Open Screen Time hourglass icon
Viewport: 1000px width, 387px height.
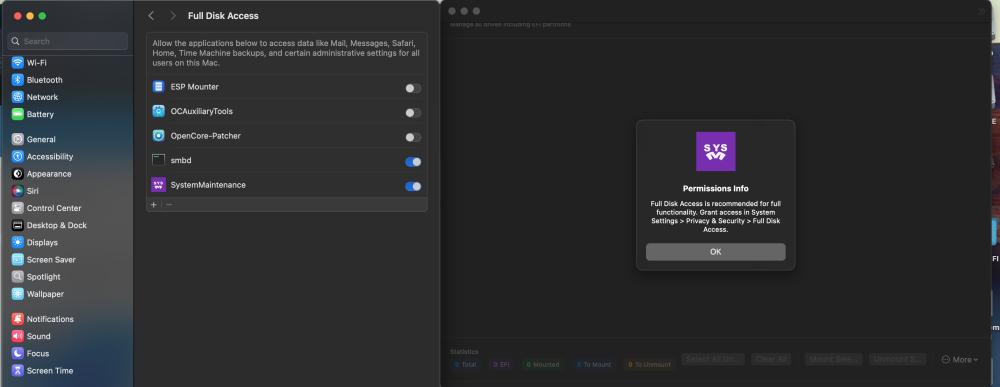tap(17, 371)
